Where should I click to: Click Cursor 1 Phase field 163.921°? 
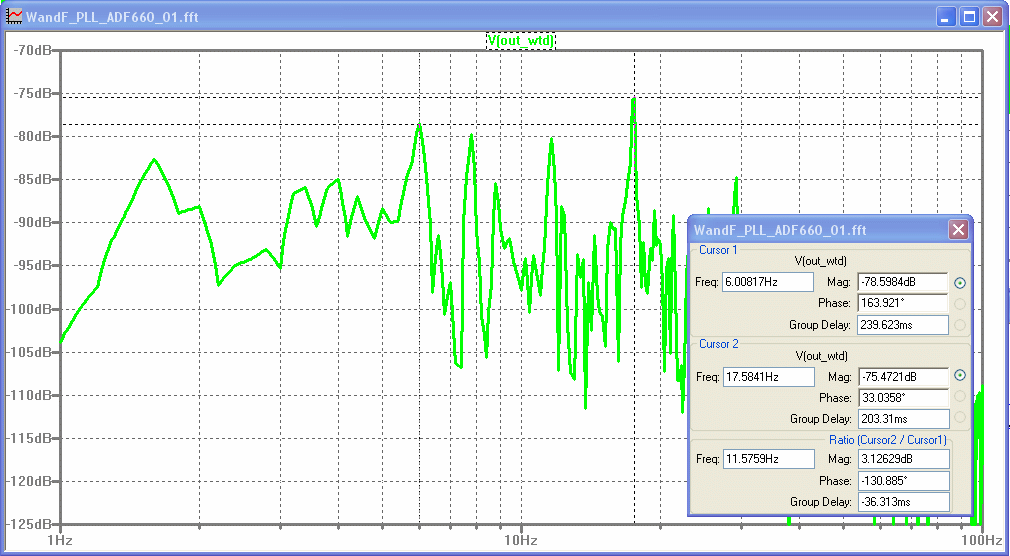click(x=903, y=303)
